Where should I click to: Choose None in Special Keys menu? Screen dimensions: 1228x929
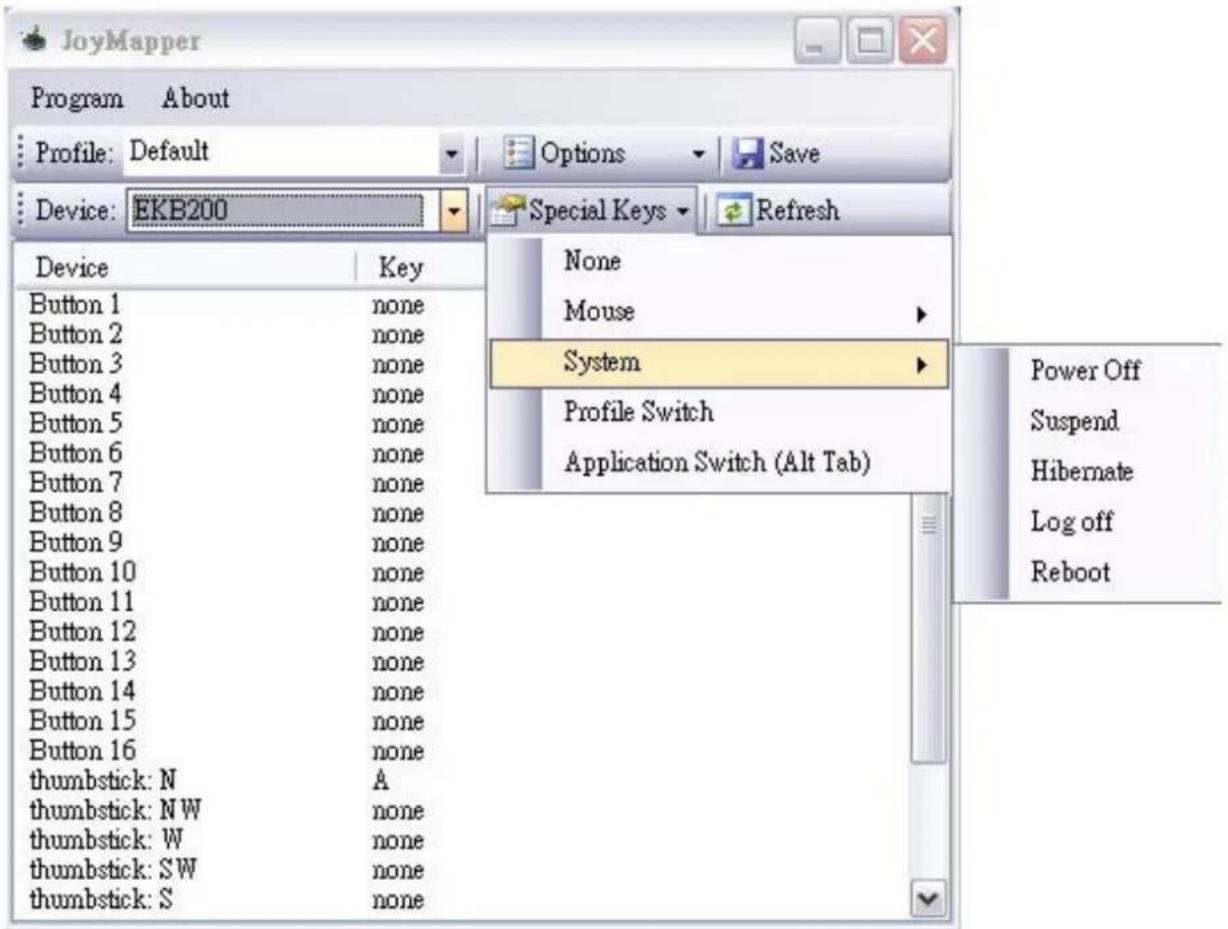(592, 262)
